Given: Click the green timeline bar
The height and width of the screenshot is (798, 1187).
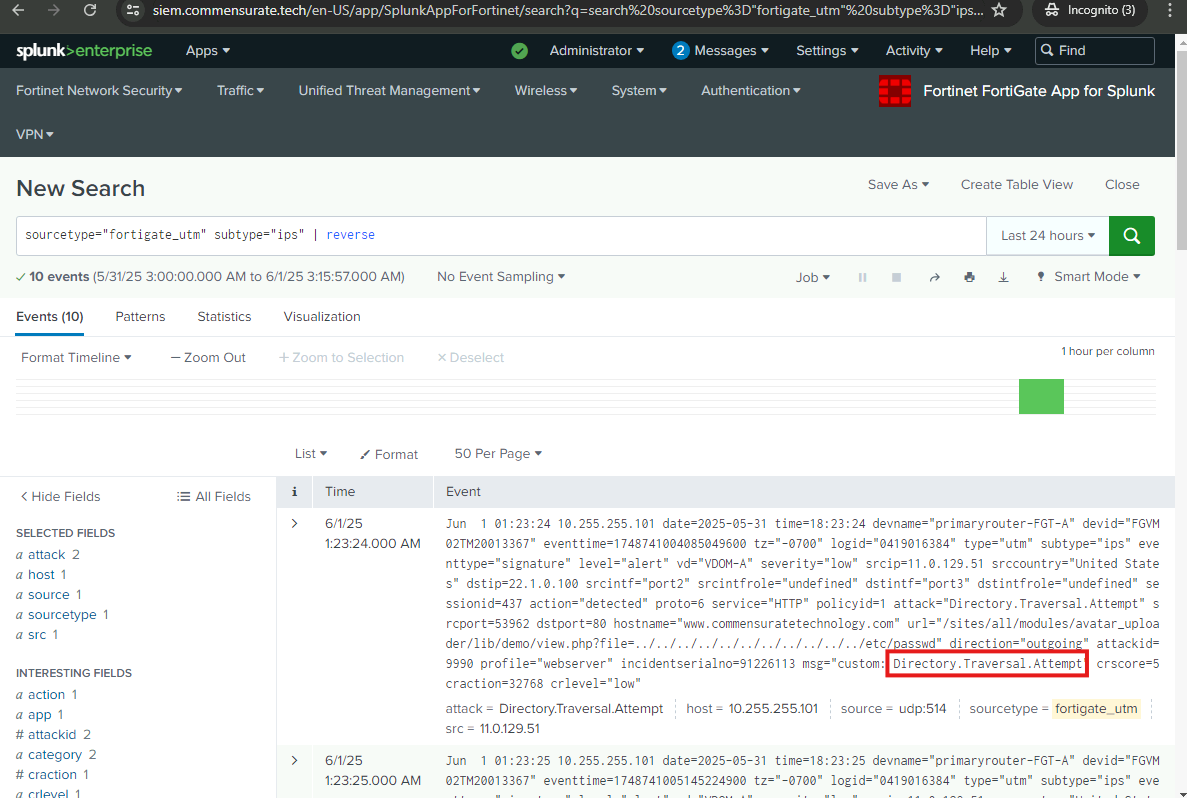Looking at the screenshot, I should (1040, 396).
